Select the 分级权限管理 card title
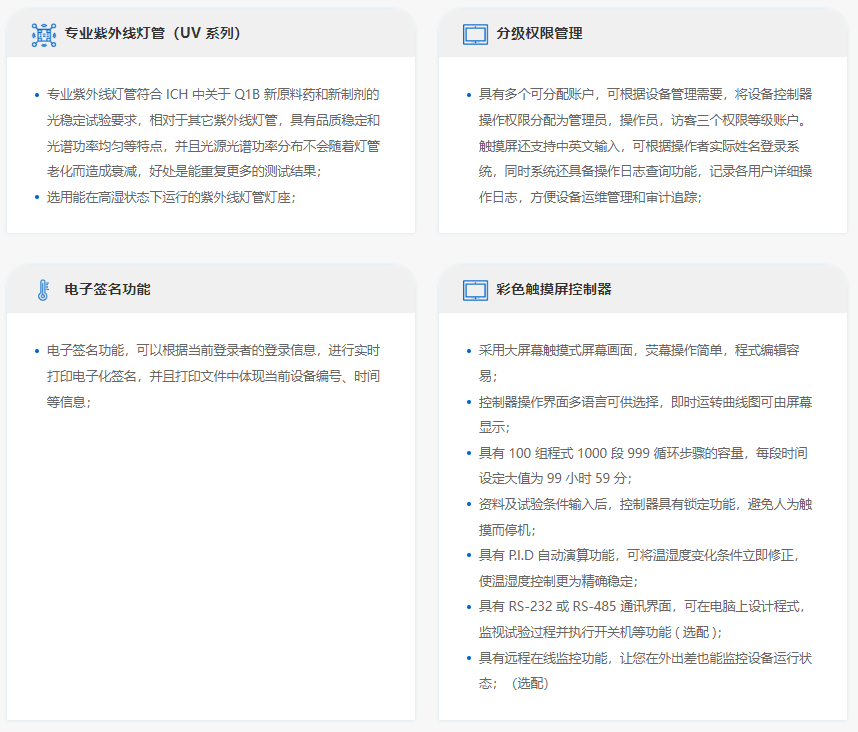The image size is (858, 732). [x=539, y=33]
